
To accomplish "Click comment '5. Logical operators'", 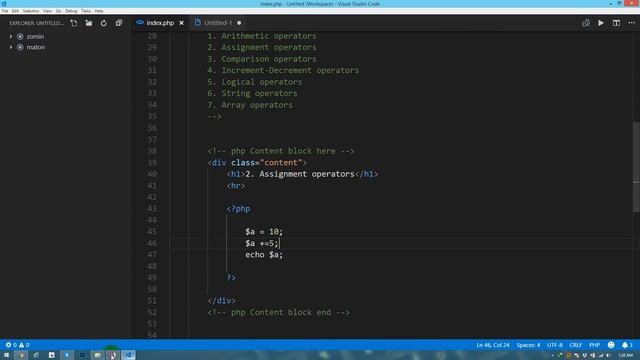I will [255, 82].
